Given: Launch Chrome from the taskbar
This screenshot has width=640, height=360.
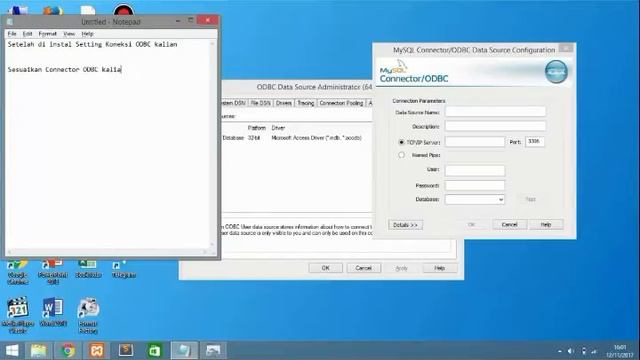Looking at the screenshot, I should coord(68,350).
